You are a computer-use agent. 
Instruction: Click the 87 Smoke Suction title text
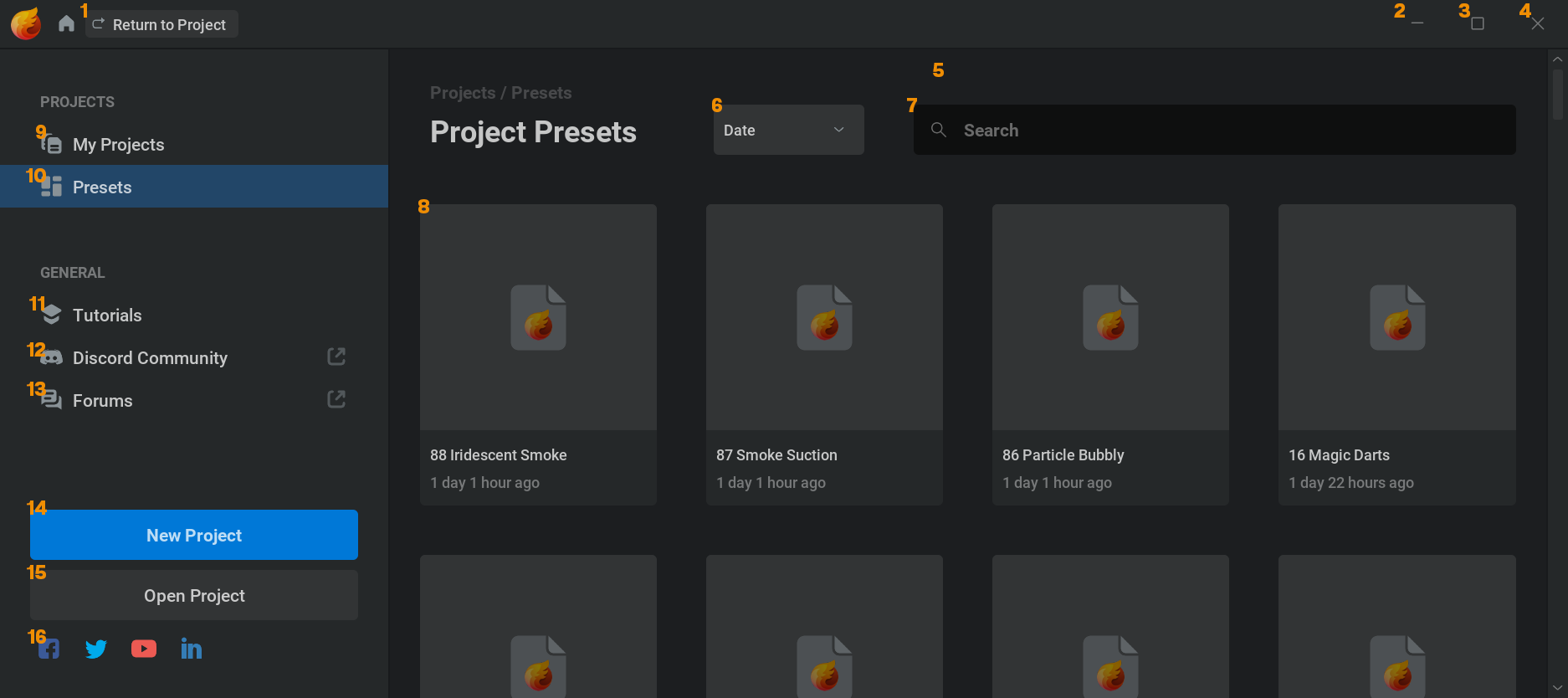click(776, 455)
